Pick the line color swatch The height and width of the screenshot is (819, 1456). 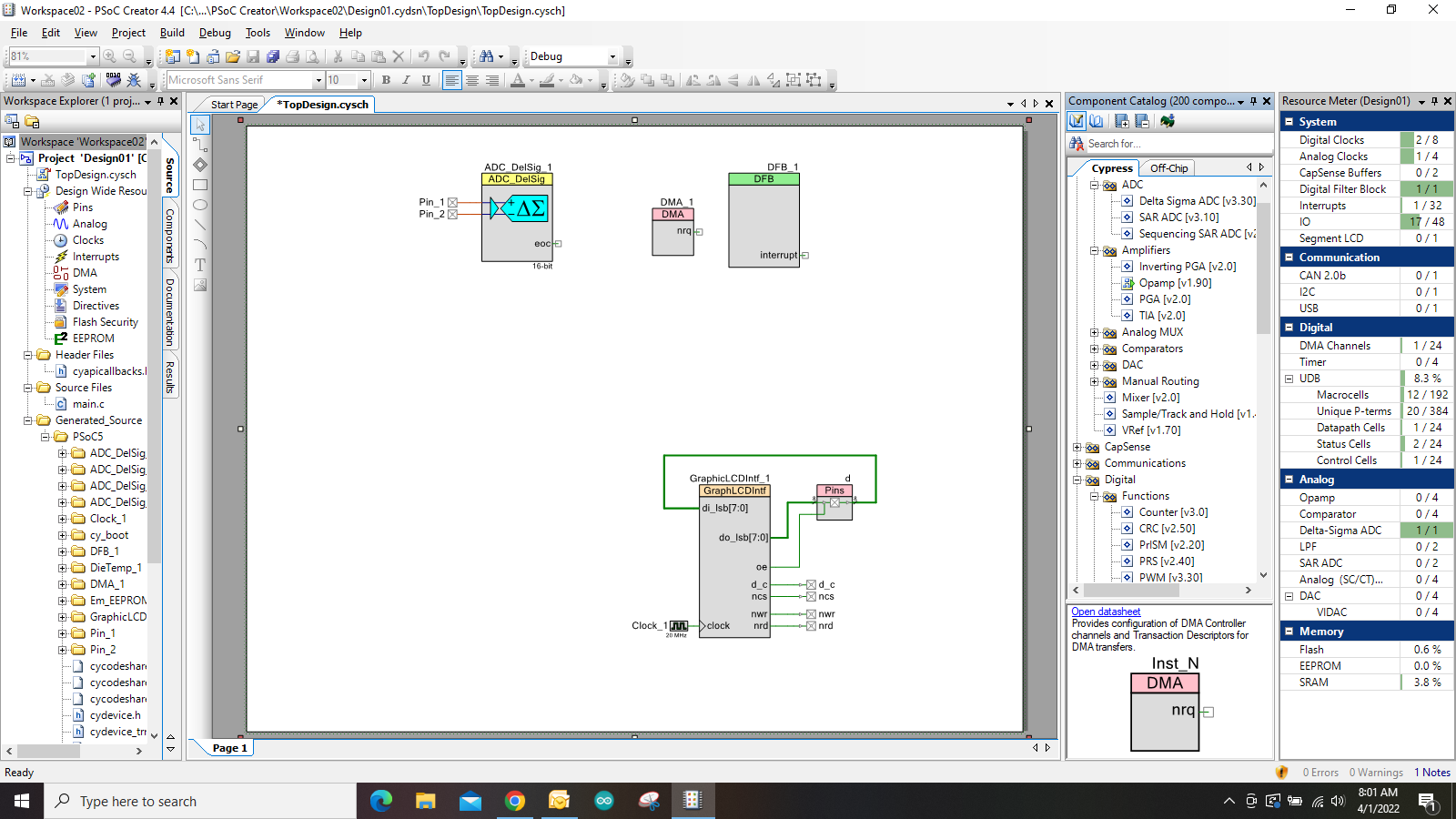click(x=546, y=80)
